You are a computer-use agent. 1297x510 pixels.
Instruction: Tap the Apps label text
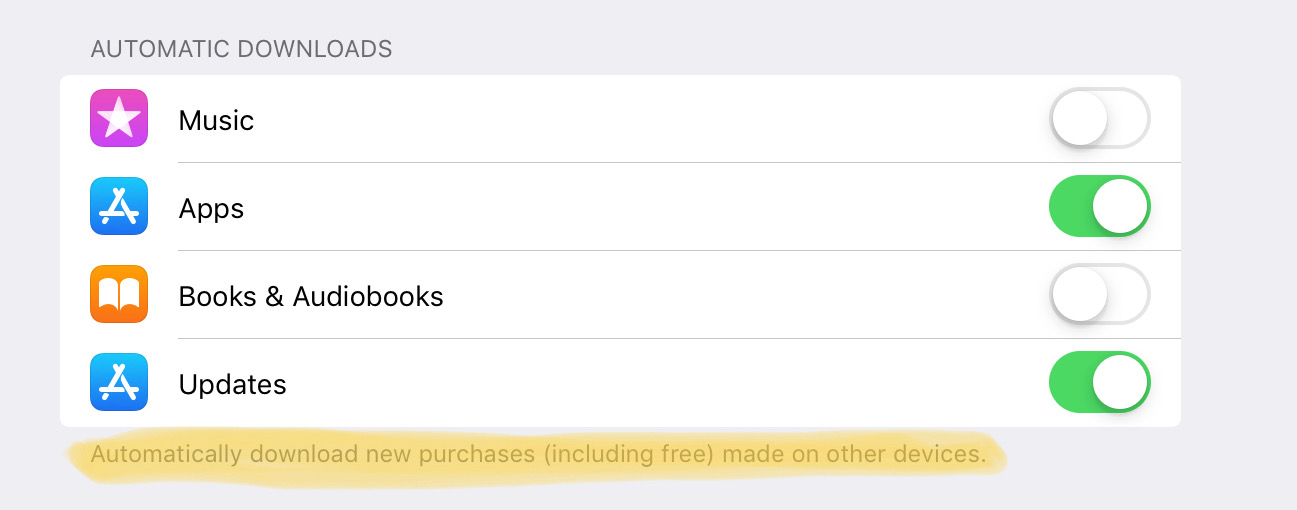211,209
